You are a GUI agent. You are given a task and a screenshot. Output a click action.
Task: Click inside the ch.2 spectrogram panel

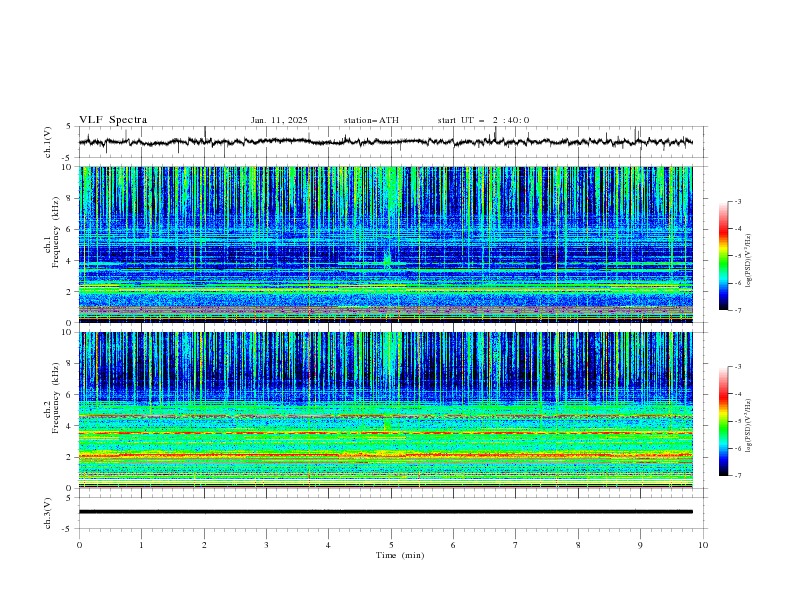pos(385,410)
